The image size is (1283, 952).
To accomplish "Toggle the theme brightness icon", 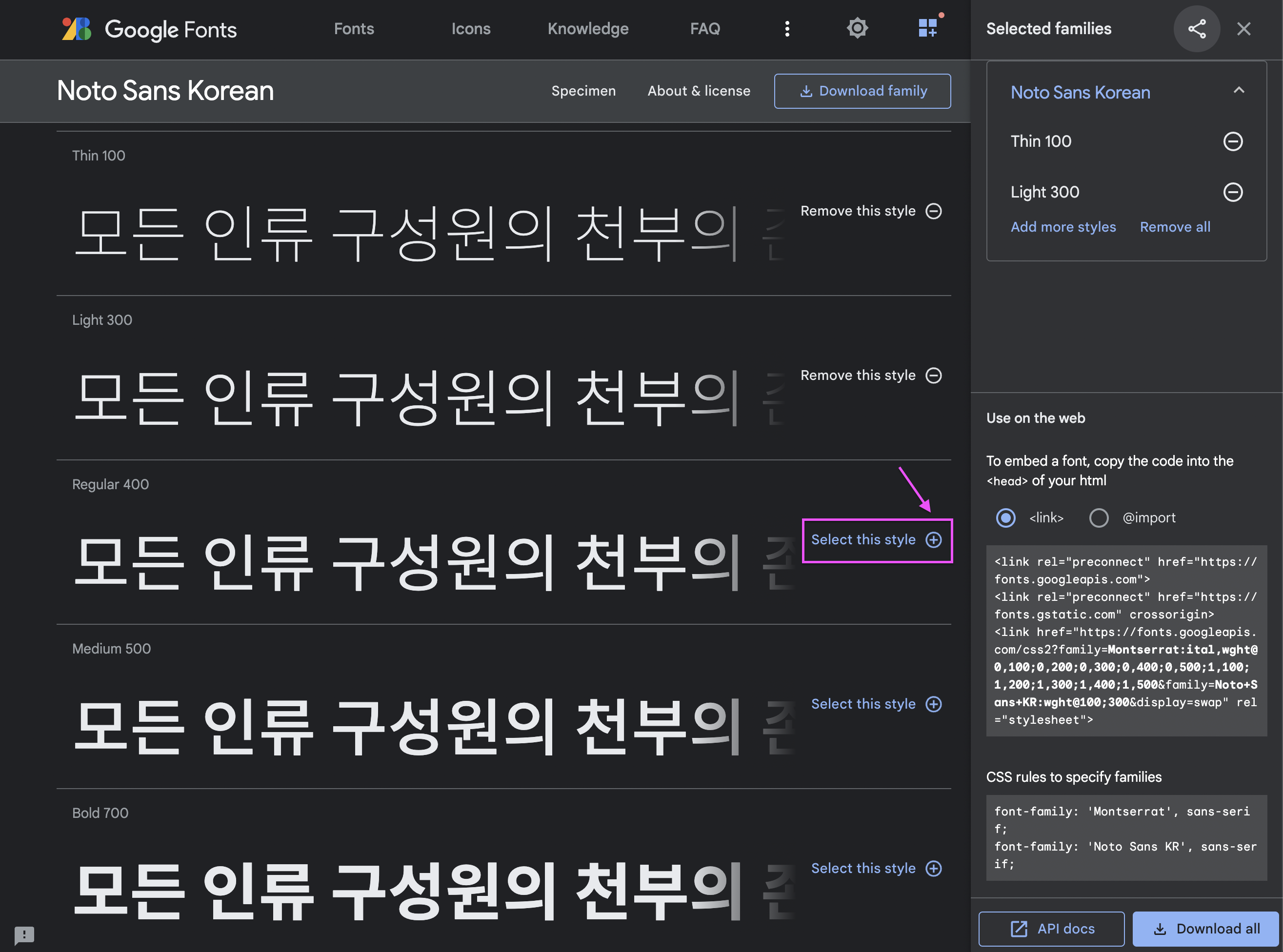I will point(858,28).
